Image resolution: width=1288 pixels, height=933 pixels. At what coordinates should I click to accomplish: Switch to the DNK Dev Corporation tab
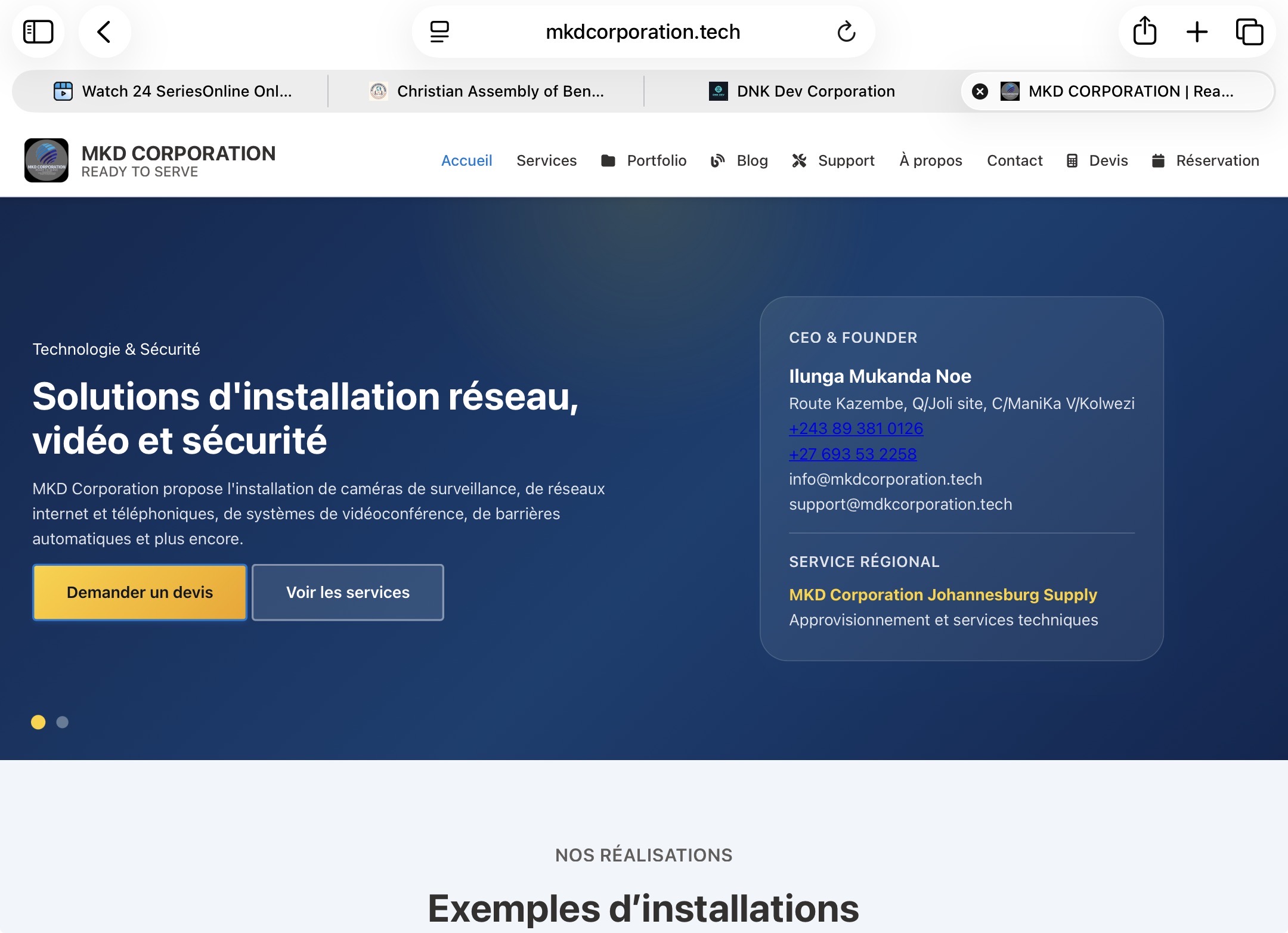pos(802,91)
